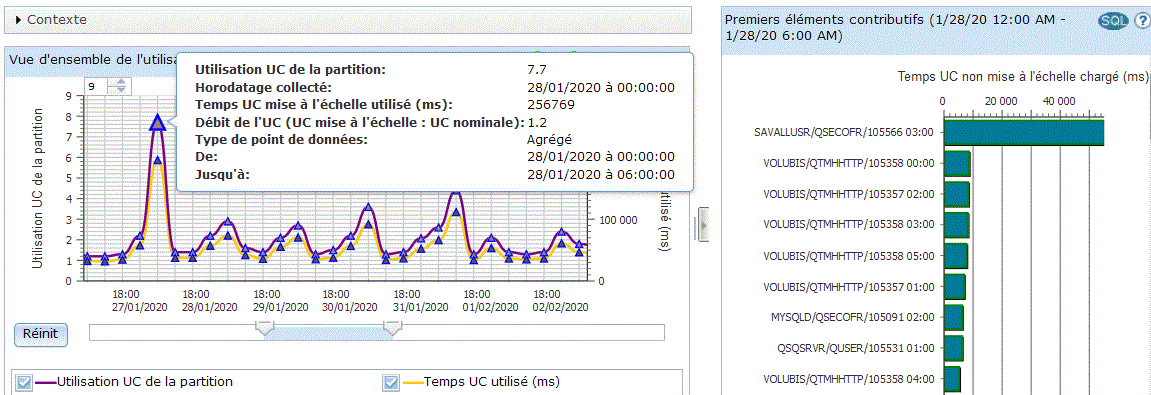Viewport: 1151px width, 395px height.
Task: Select the VOLUBIS/QTMHHTTP/105357 02:00 bar
Action: coord(956,195)
